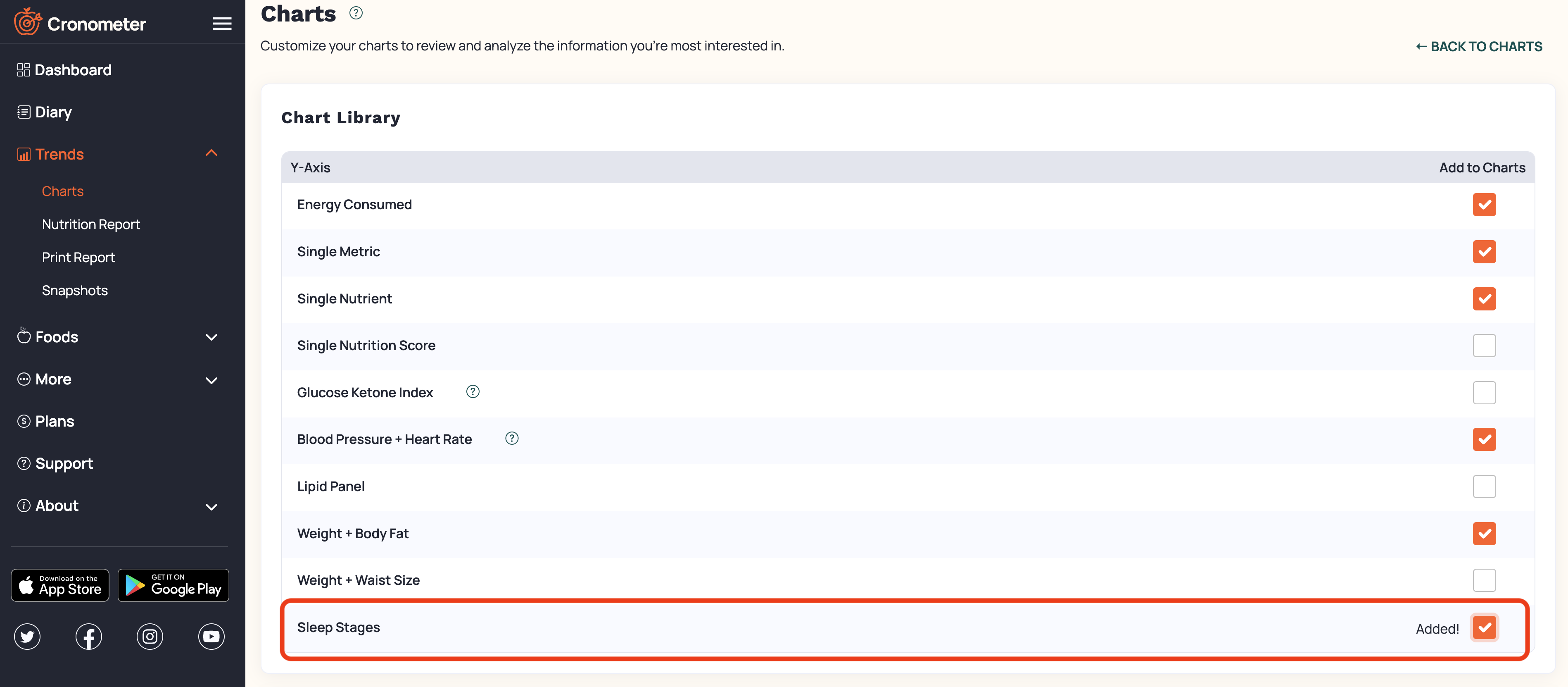Click the Cronometer brand name
Screen dimensions: 1568x687
[x=97, y=24]
